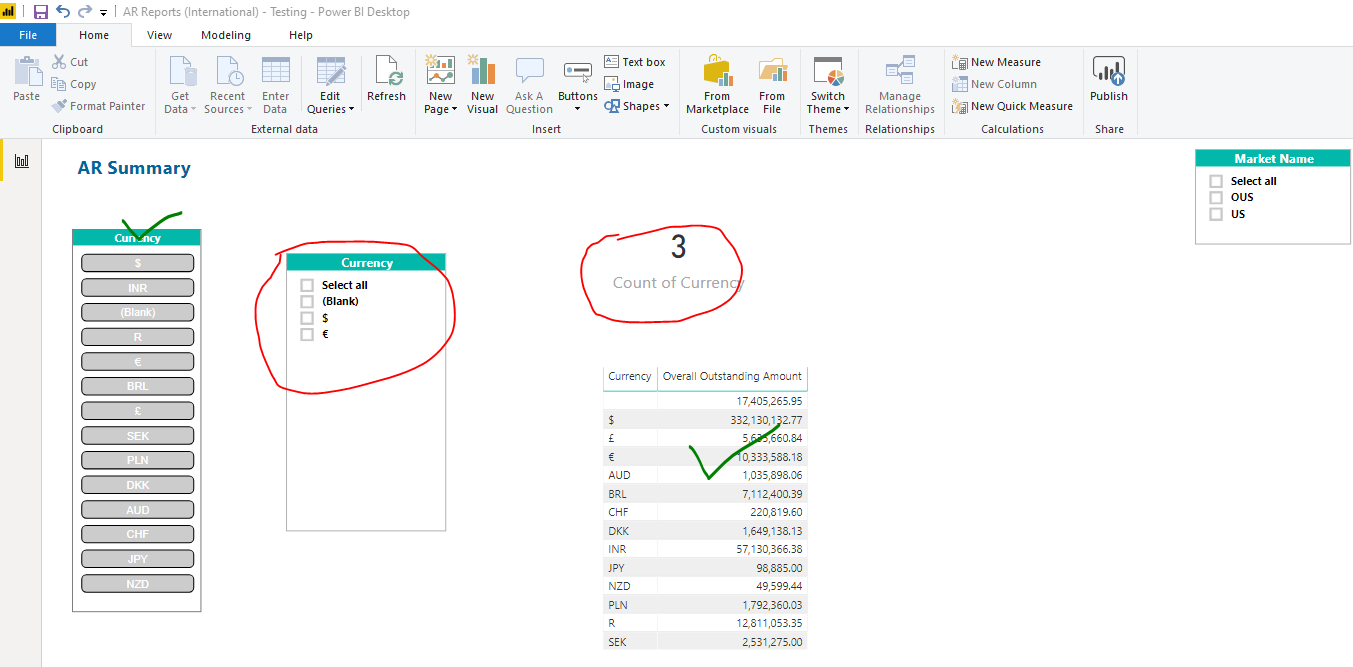Viewport: 1353px width, 667px height.
Task: Import a custom visual From Marketplace
Action: (717, 85)
